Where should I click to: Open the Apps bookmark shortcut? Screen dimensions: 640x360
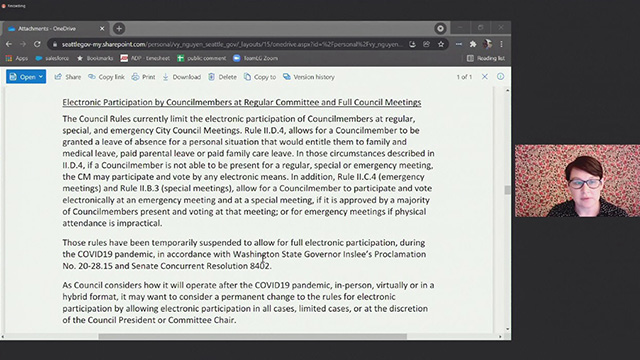17,58
